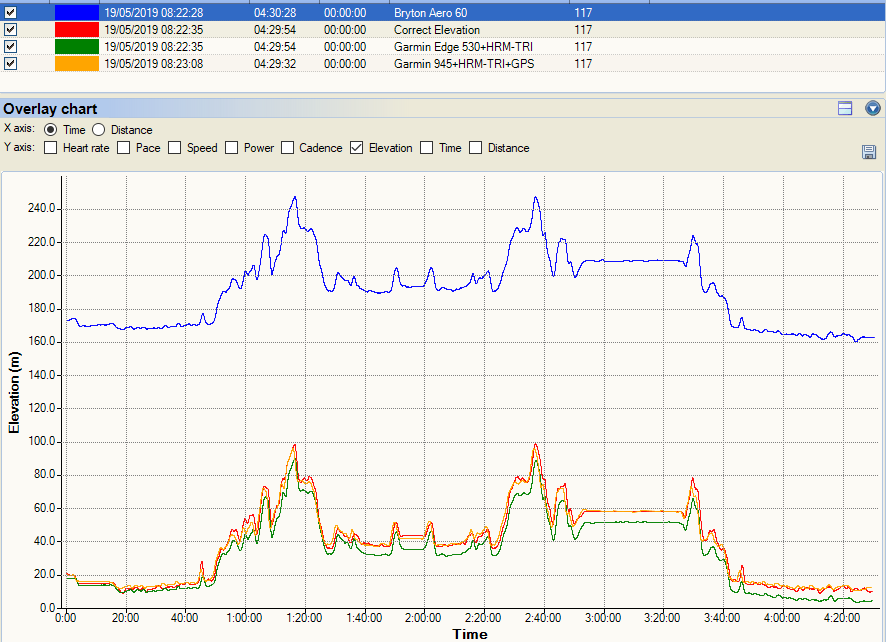Click the Overlay chart panel layout icon
This screenshot has height=642, width=886.
click(845, 108)
